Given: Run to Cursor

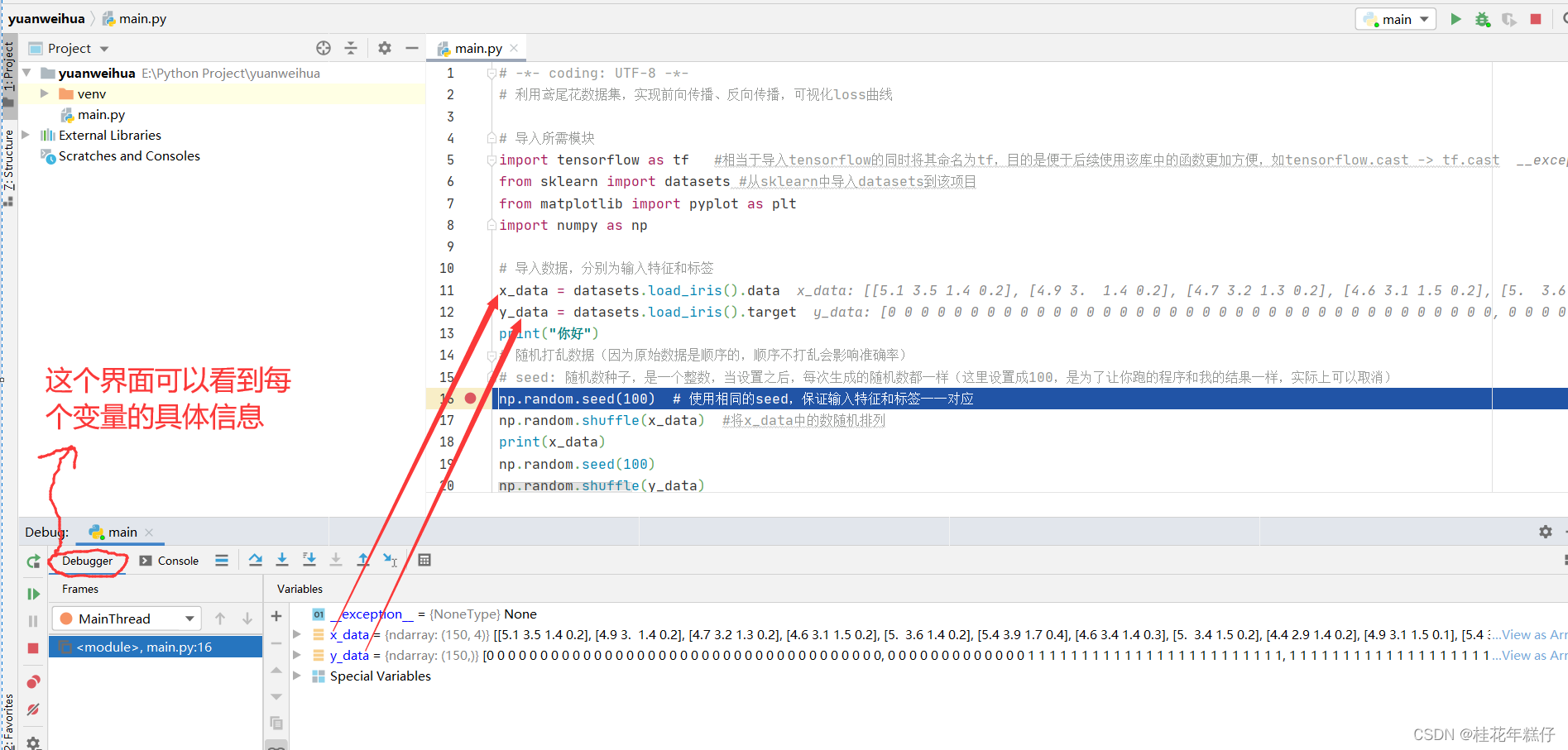Looking at the screenshot, I should (391, 561).
